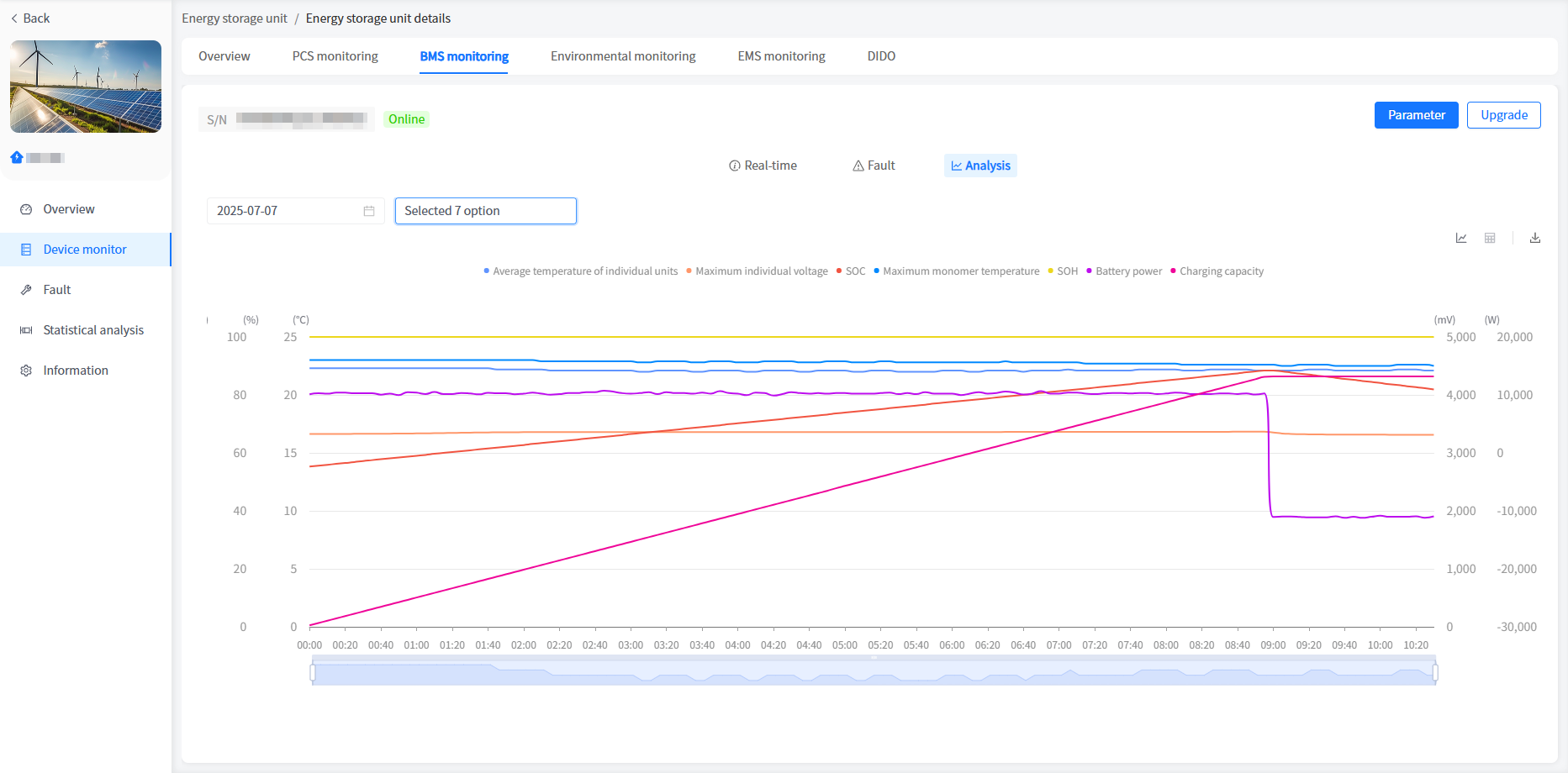Toggle Battery power legend entry

(x=1124, y=271)
